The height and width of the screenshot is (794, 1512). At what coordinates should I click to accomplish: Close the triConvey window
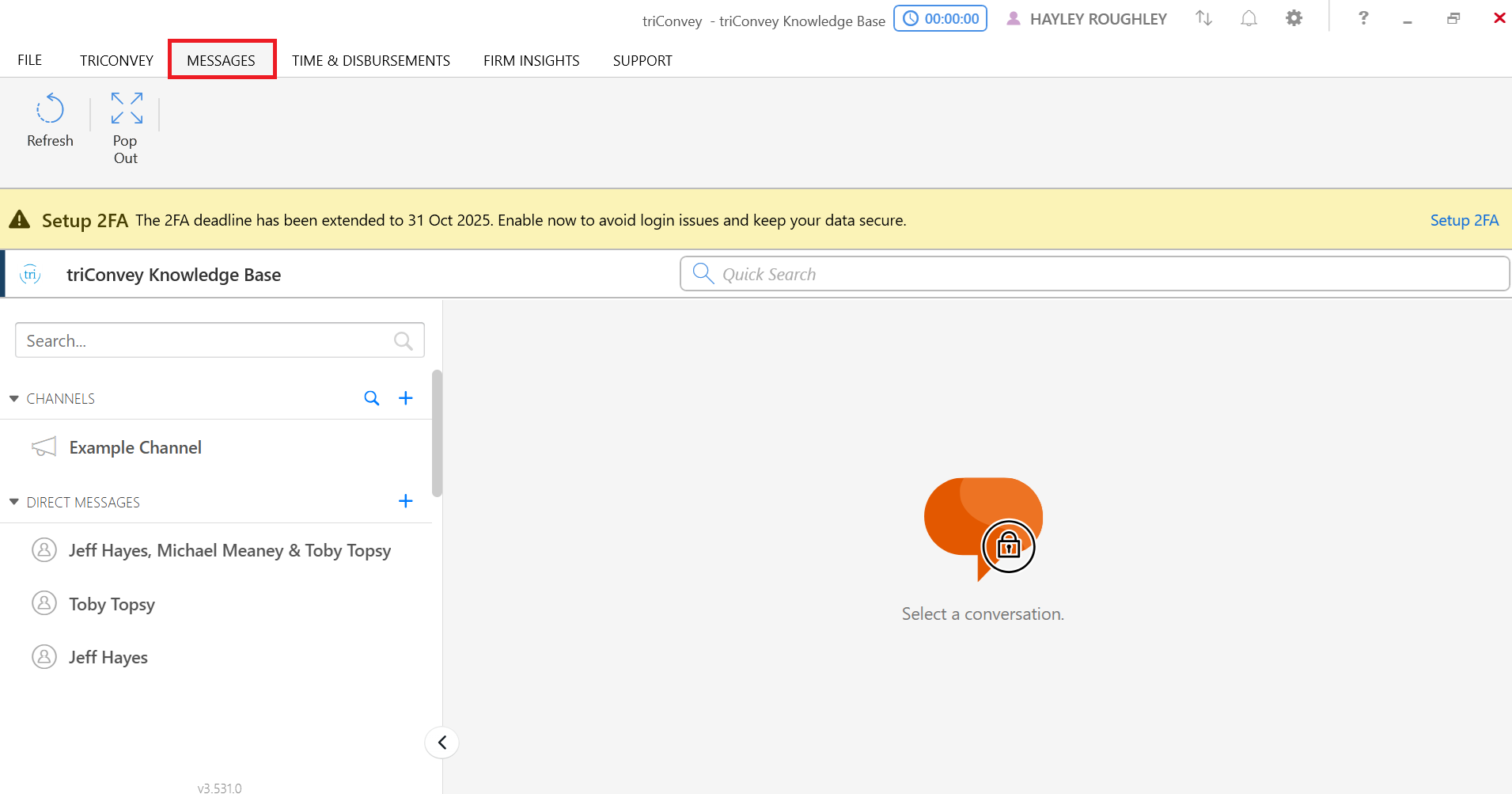click(x=1499, y=17)
